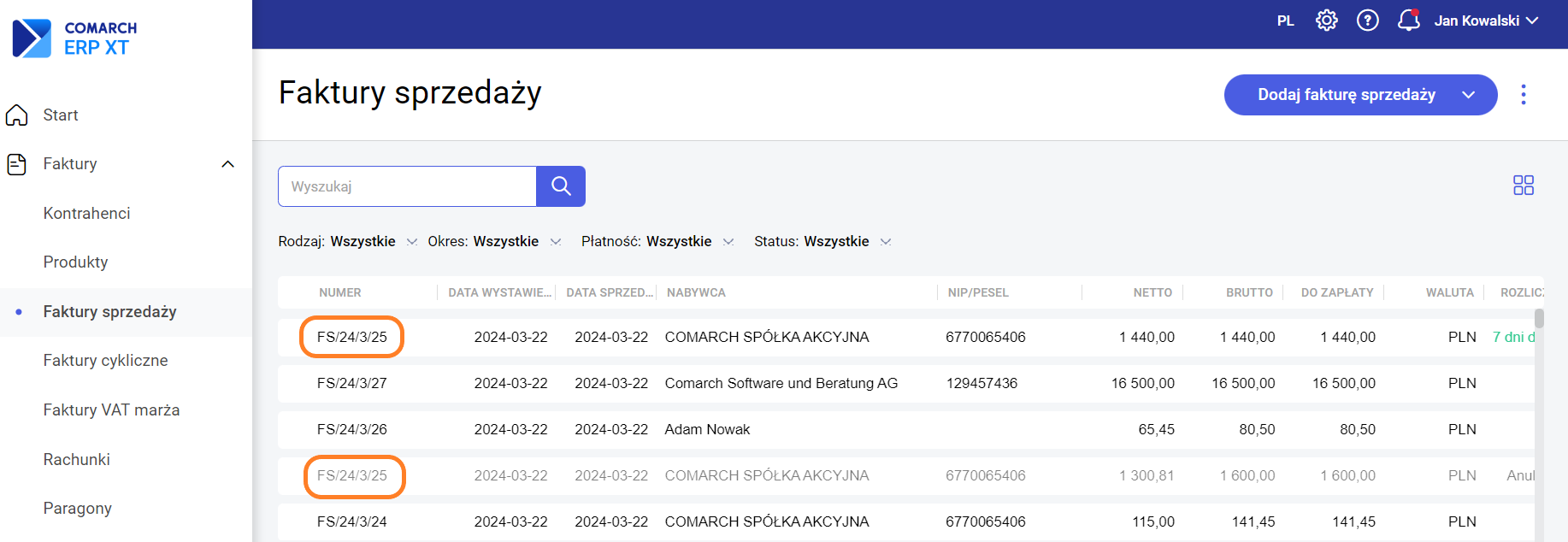Open the settings gear icon
1568x542 pixels.
coord(1326,21)
